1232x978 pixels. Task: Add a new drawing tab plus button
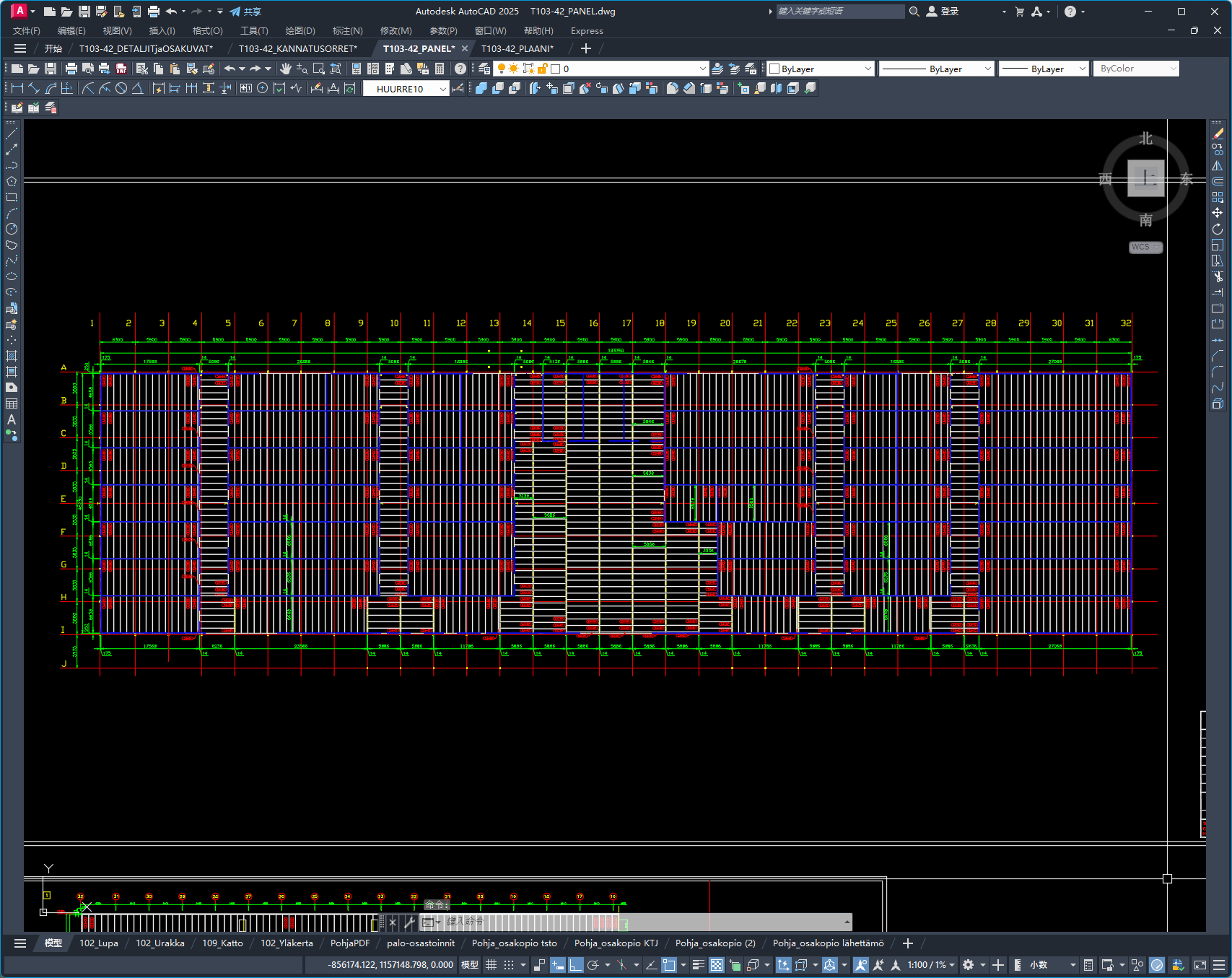[x=586, y=48]
